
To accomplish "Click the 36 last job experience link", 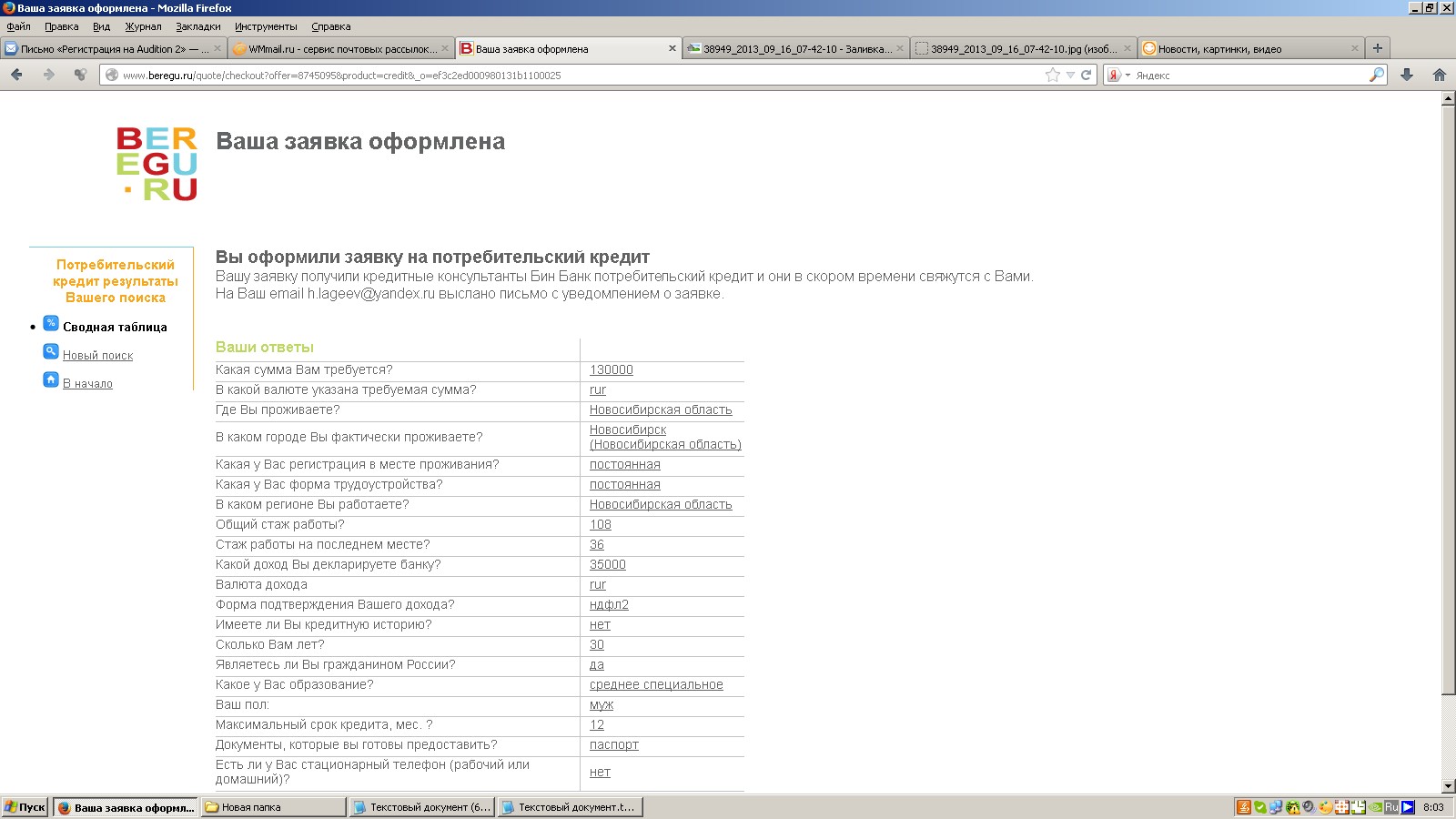I will point(597,544).
